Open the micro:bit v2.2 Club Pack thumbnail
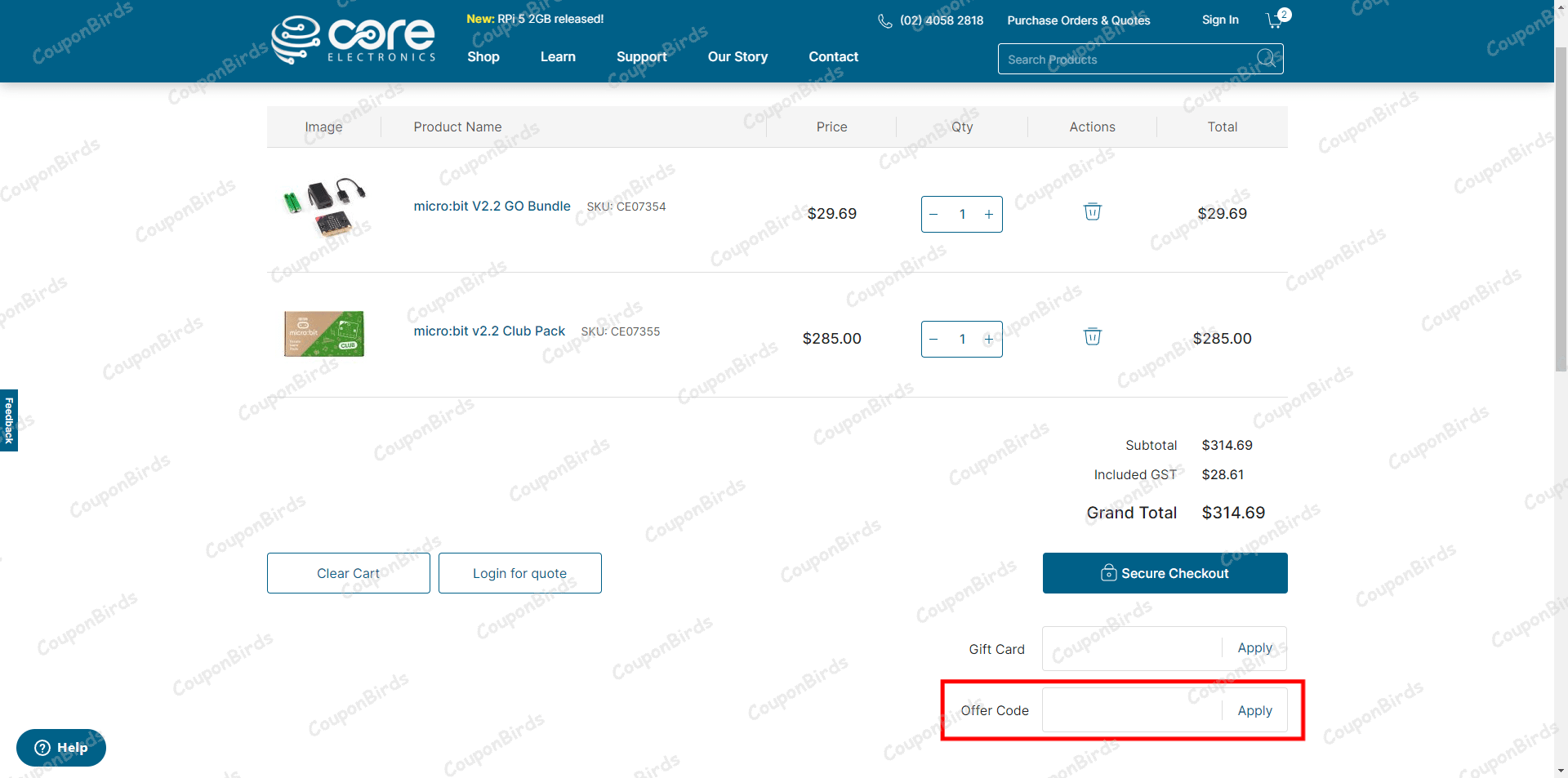1568x778 pixels. [x=324, y=334]
